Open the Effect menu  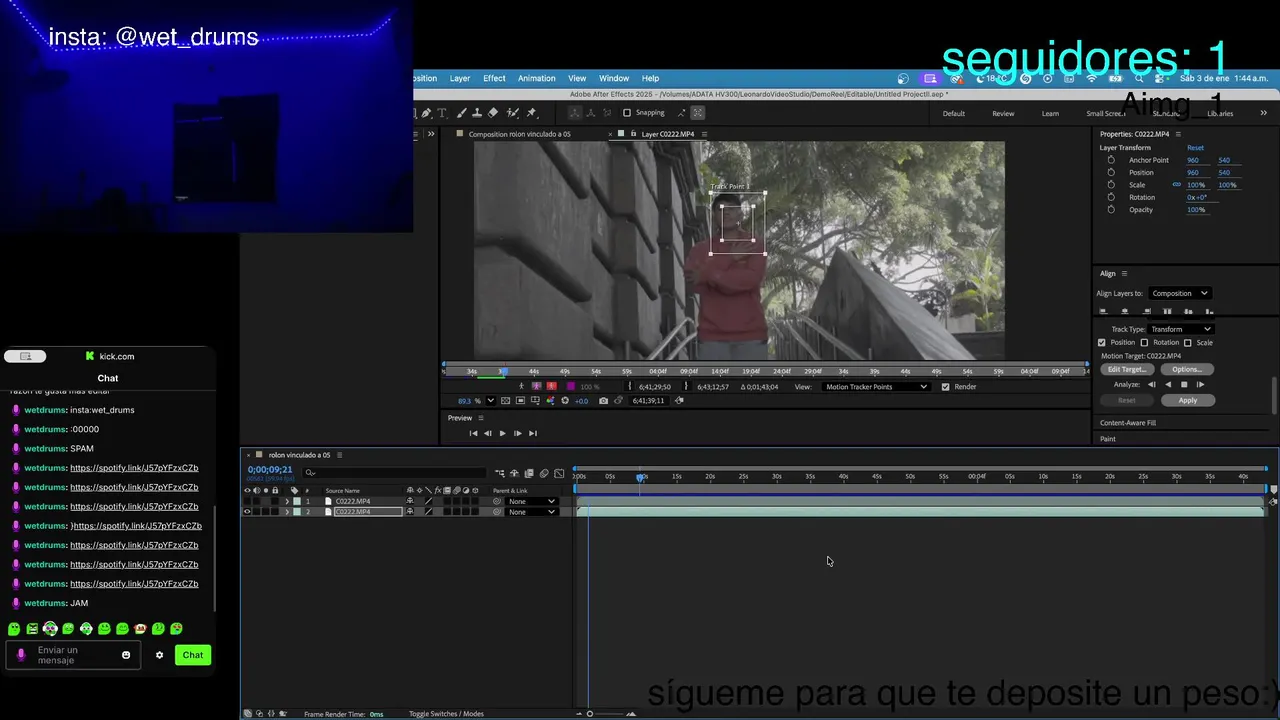494,78
